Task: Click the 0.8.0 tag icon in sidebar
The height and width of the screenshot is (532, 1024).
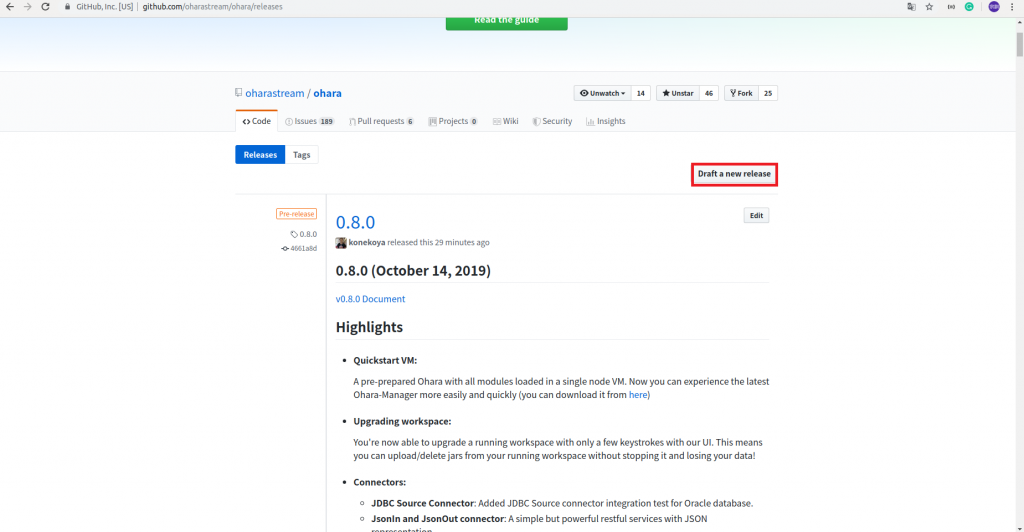Action: click(294, 234)
